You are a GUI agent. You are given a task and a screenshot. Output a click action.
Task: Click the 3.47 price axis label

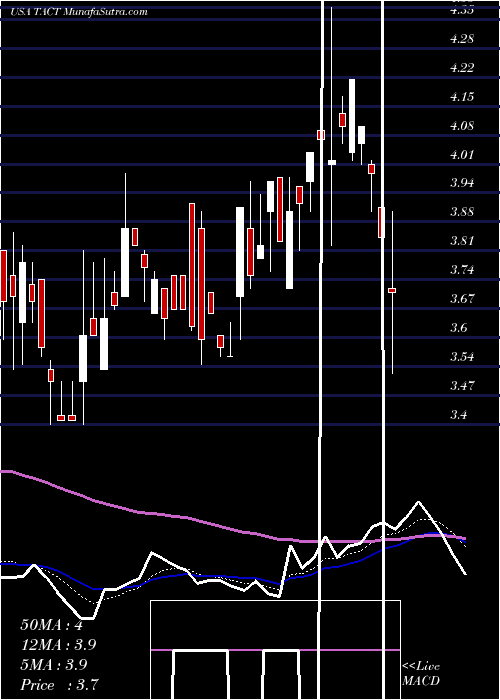(x=462, y=386)
